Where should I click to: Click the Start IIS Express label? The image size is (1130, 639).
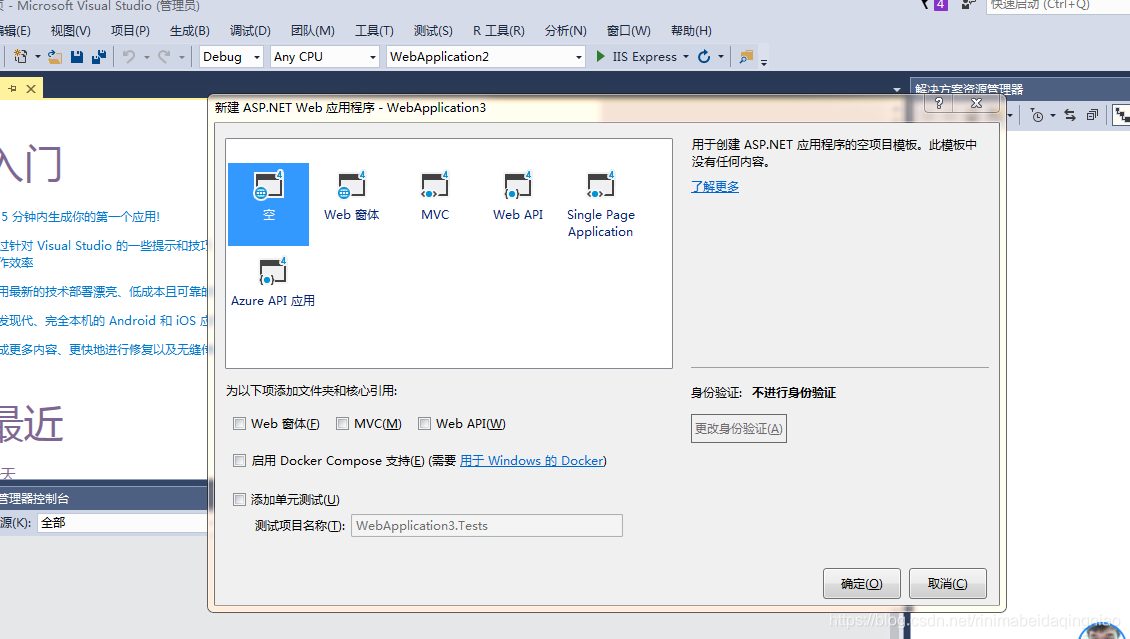click(645, 57)
